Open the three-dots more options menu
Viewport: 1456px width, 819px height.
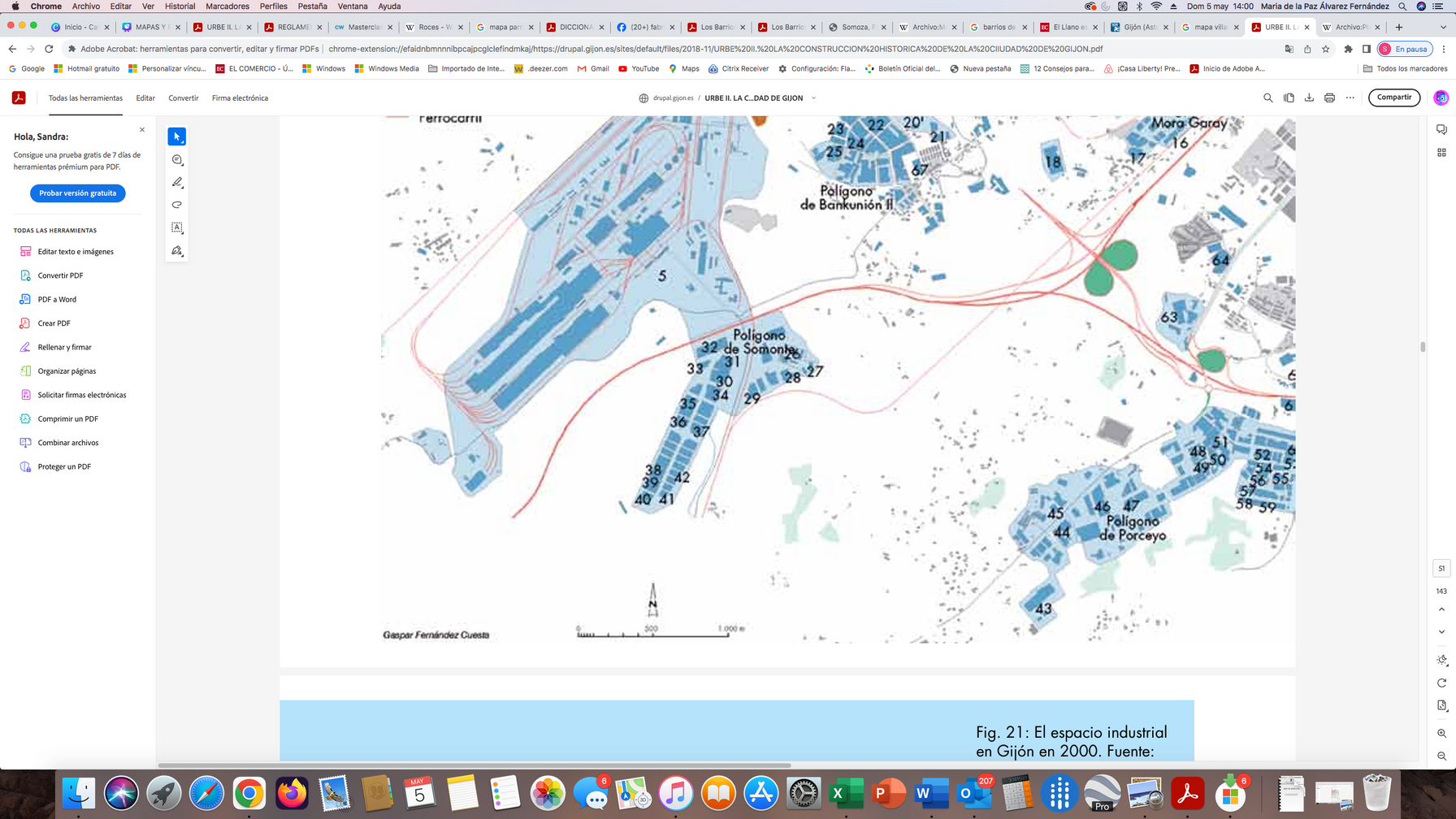(x=1350, y=98)
